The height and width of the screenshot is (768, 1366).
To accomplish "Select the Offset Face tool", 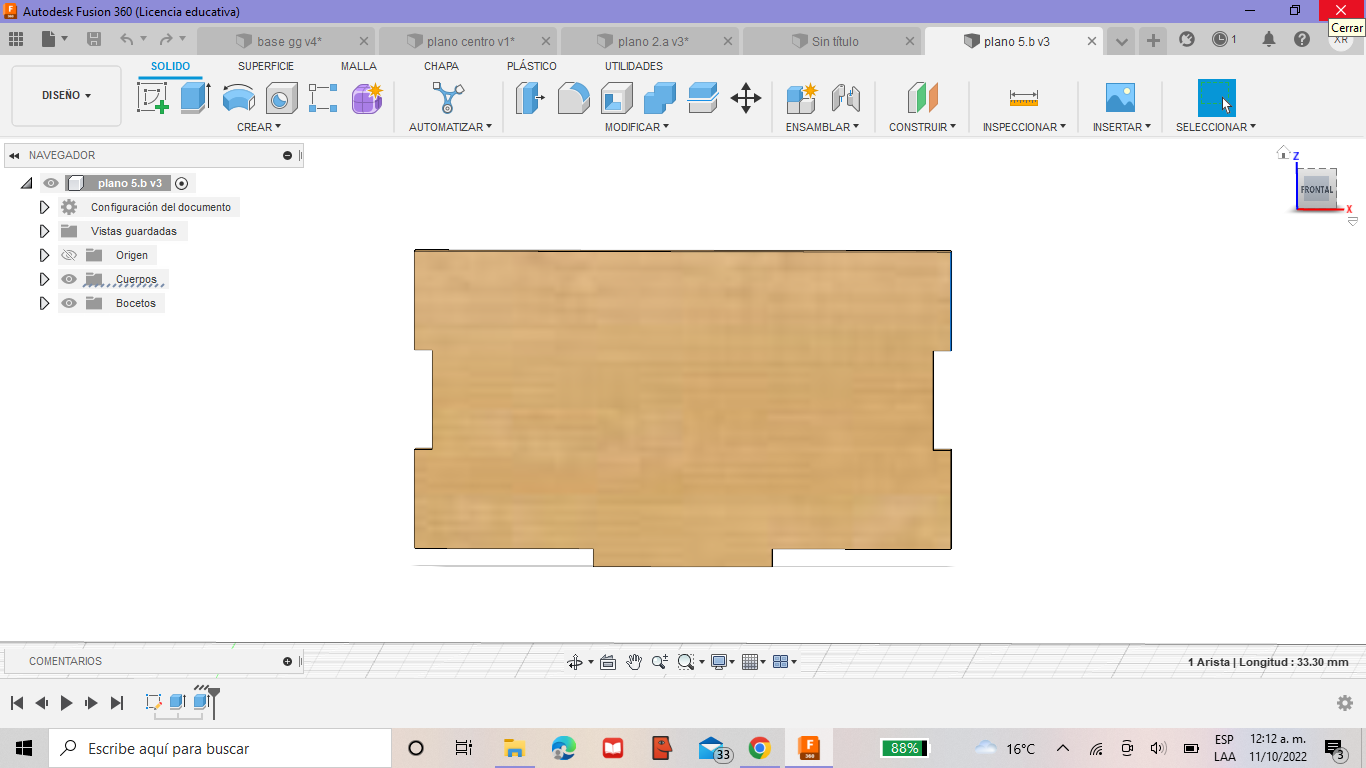I will tap(703, 98).
